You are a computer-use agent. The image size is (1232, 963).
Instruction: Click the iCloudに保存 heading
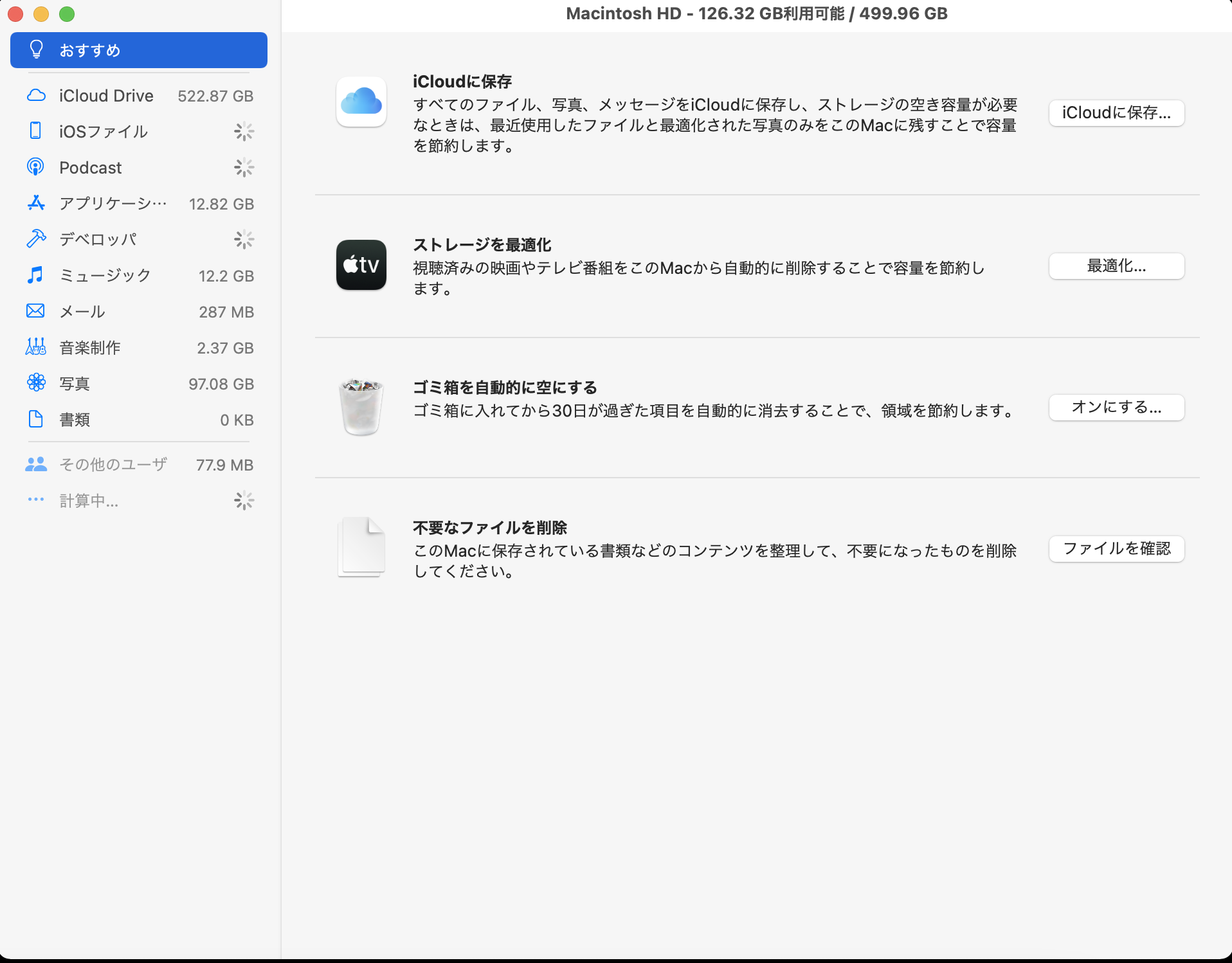462,82
